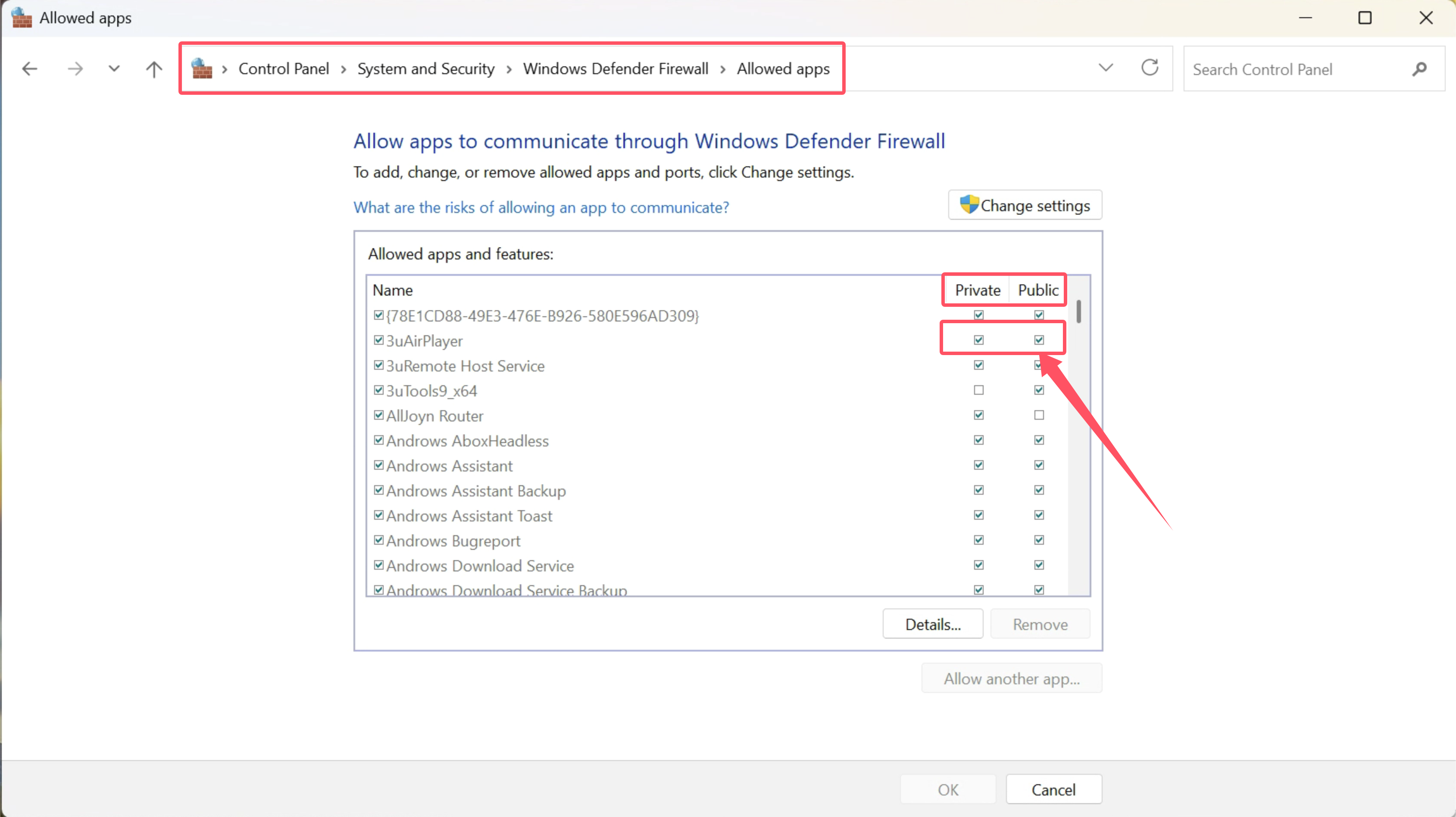Select the Androws Assistant Toast row
1456x817 pixels.
point(718,515)
